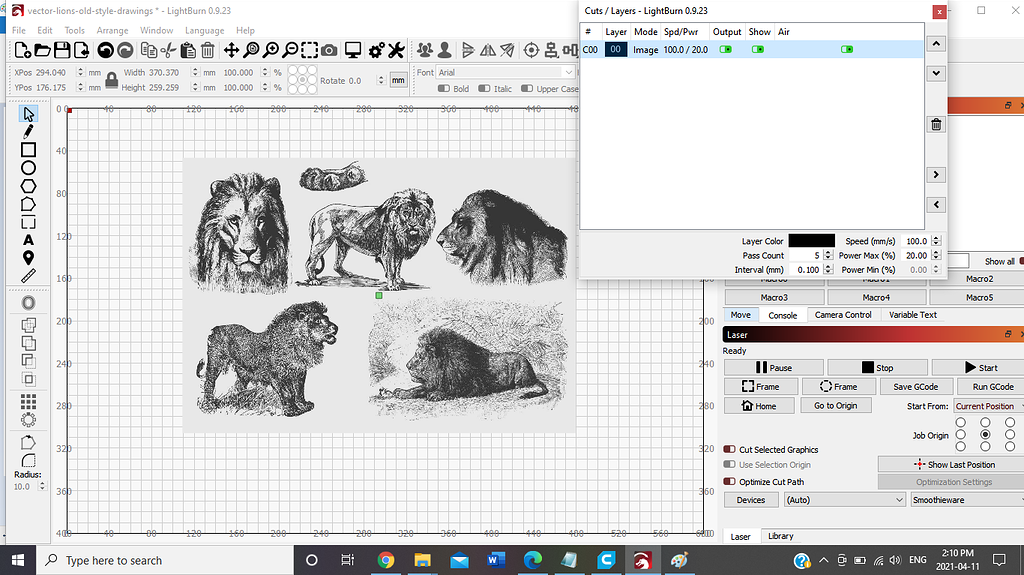Toggle the aspect ratio lock
Image resolution: width=1024 pixels, height=575 pixels.
(112, 80)
